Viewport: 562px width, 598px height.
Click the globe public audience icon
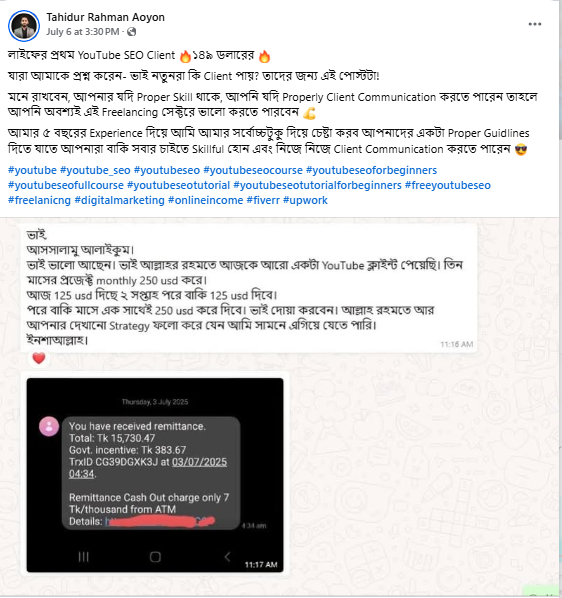click(132, 32)
